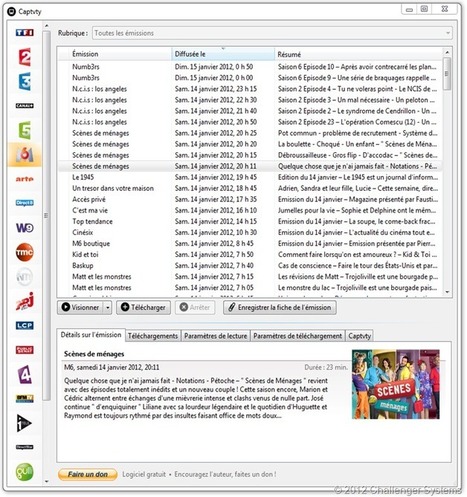Select the France 3 channel icon
Image resolution: width=467 pixels, height=497 pixels.
point(25,81)
